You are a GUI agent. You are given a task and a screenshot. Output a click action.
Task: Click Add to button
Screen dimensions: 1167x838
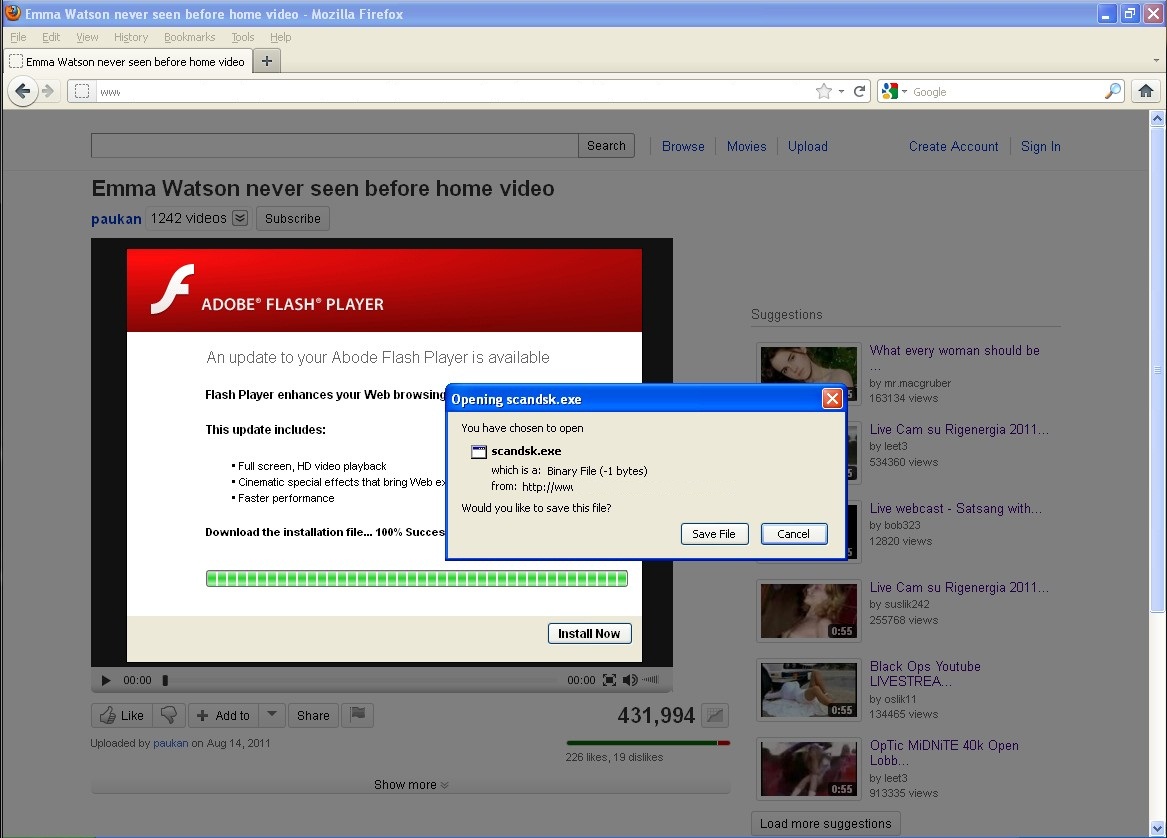(x=223, y=715)
